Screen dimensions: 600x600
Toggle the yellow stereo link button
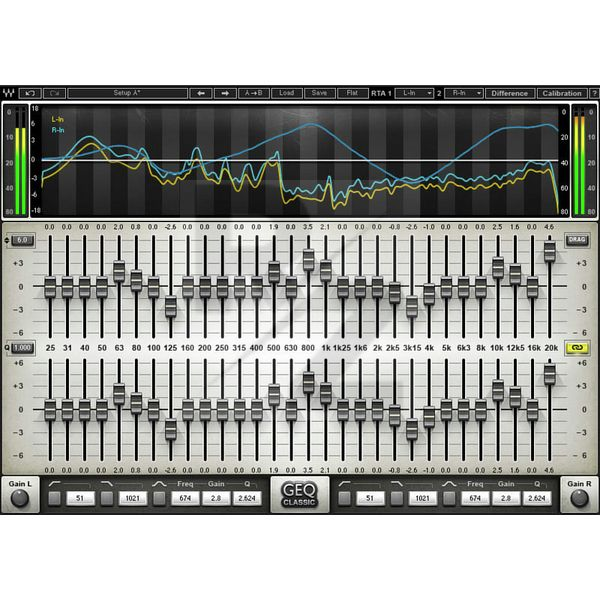click(577, 348)
